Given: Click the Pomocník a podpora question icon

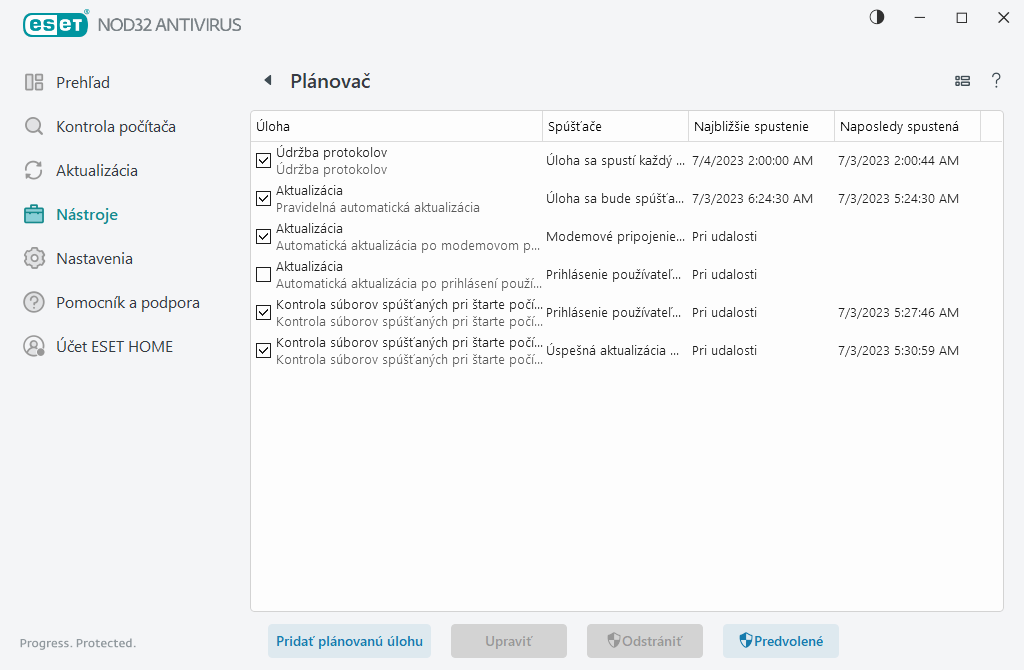Looking at the screenshot, I should click(x=34, y=302).
